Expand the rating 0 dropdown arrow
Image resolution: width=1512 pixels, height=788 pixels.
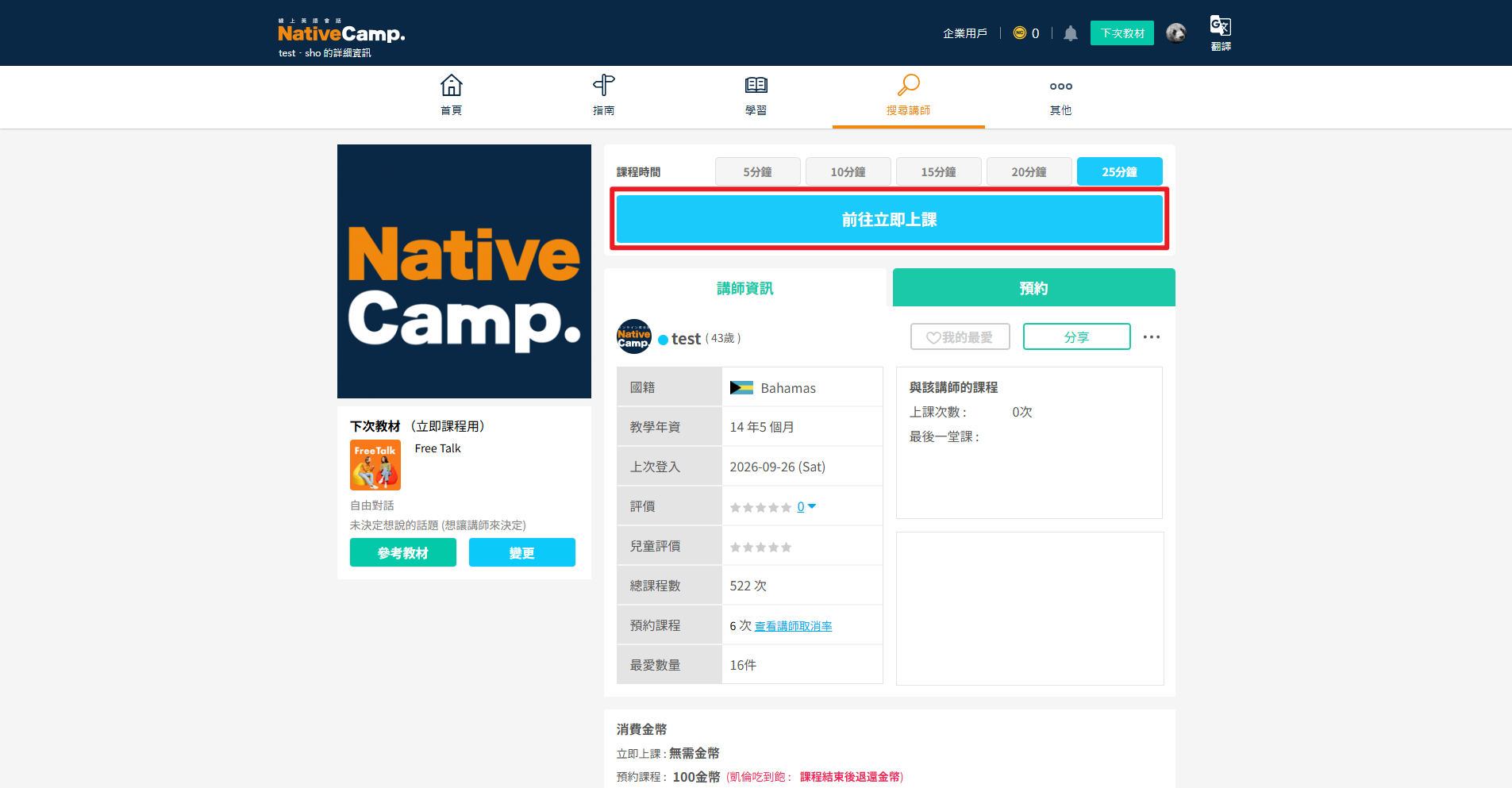tap(811, 506)
